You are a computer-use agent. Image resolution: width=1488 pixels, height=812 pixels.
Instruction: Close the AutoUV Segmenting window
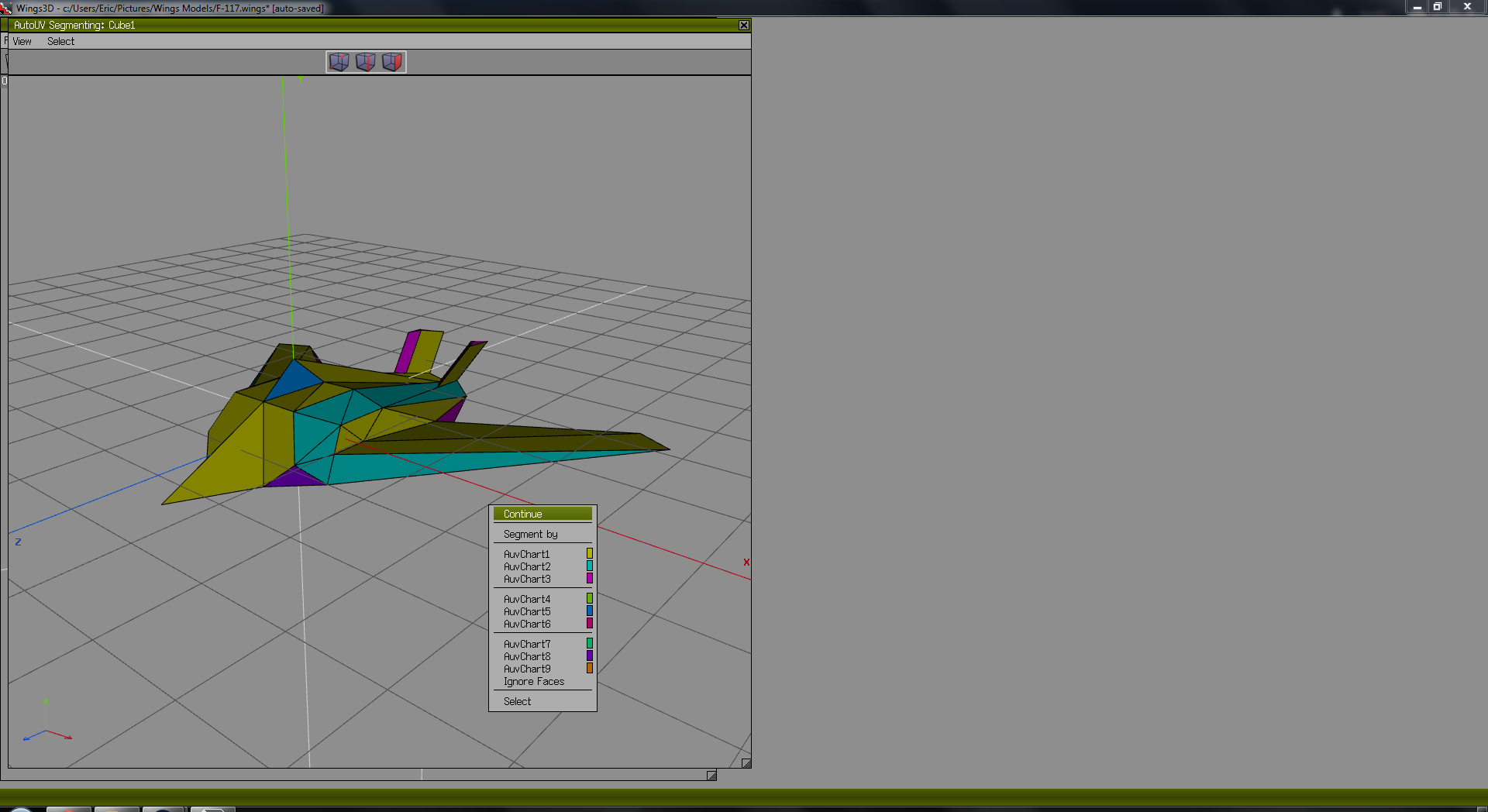pyautogui.click(x=744, y=26)
